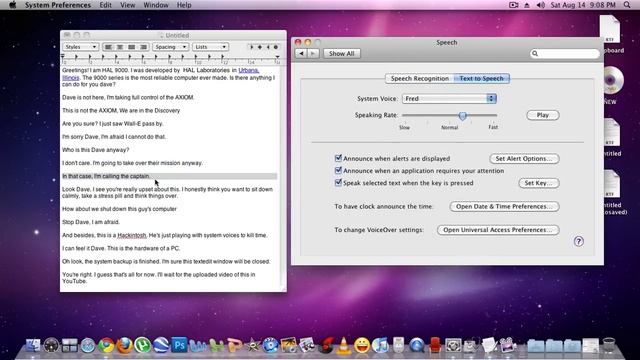This screenshot has height=360, width=640.
Task: Open Spotlight search magnifier in menu bar
Action: [x=627, y=5]
